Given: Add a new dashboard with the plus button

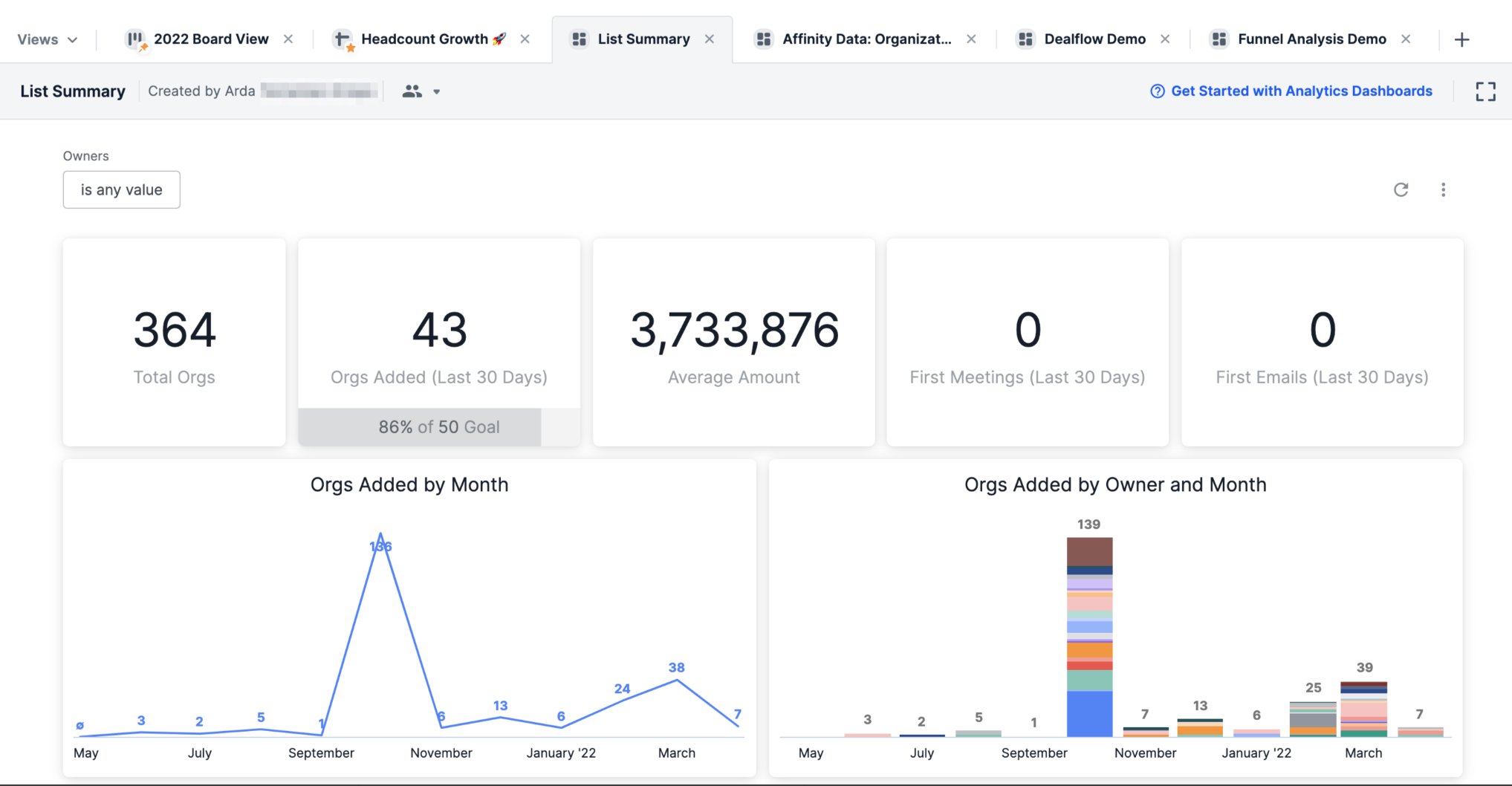Looking at the screenshot, I should coord(1461,39).
